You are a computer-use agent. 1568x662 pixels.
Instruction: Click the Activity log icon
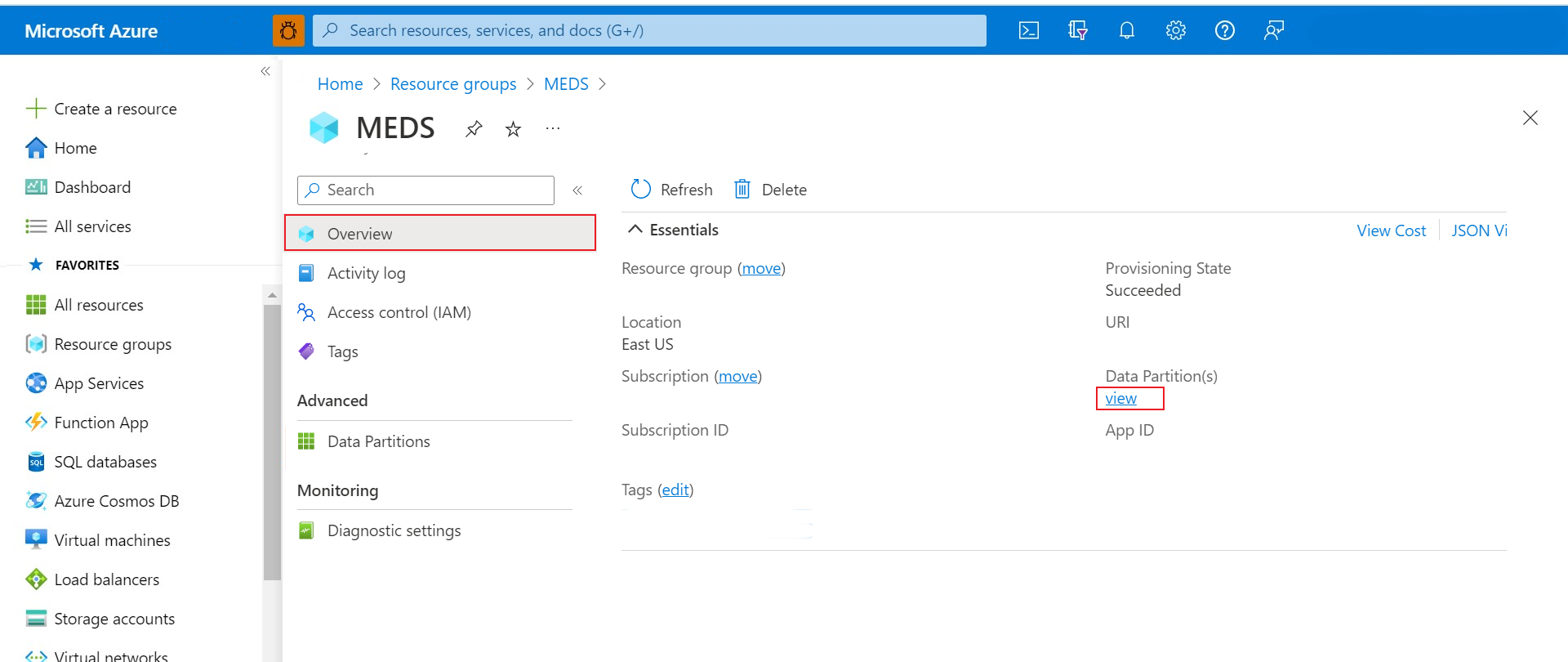tap(306, 273)
